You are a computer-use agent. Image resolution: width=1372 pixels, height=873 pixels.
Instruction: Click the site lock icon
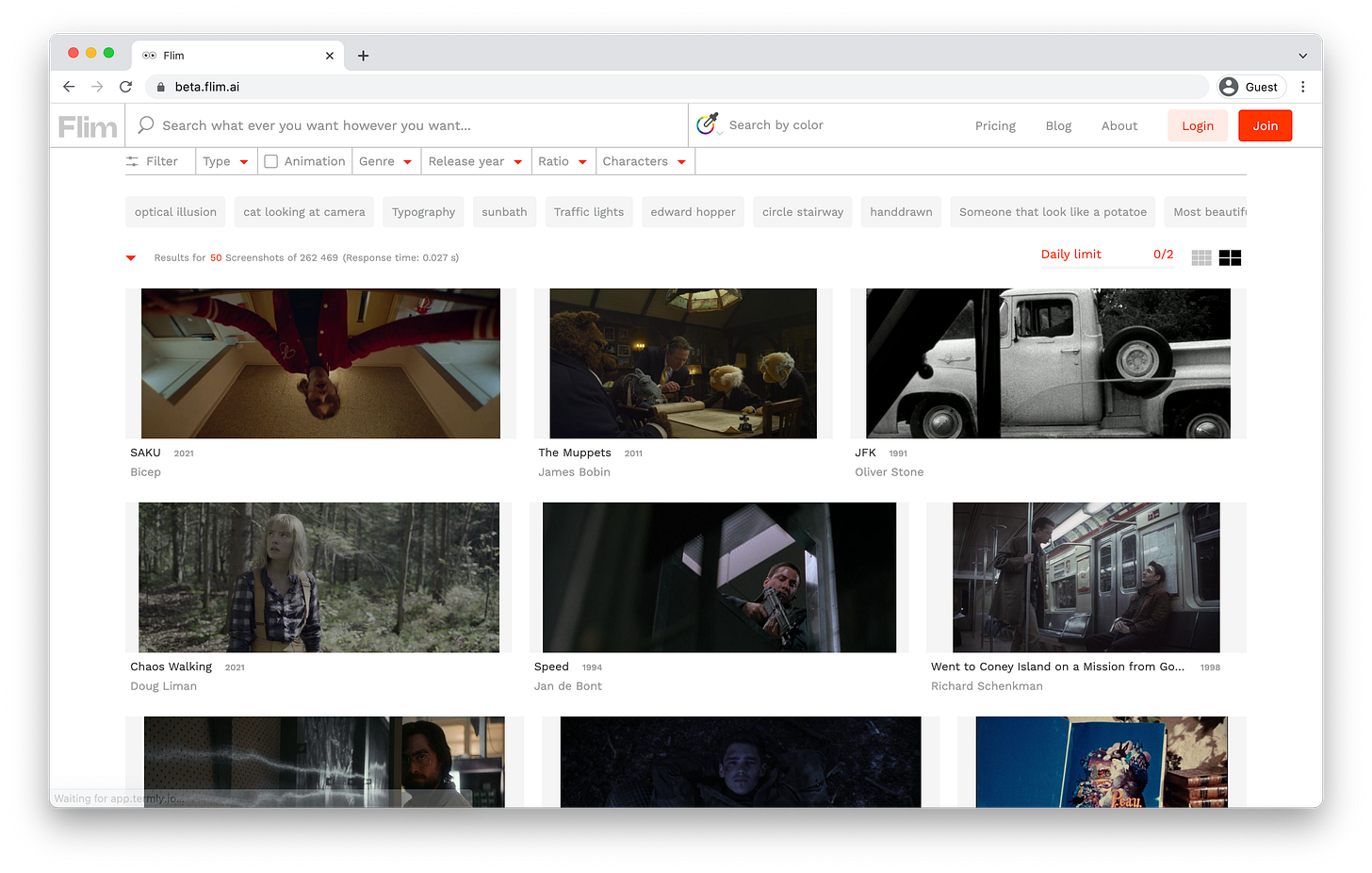tap(161, 87)
